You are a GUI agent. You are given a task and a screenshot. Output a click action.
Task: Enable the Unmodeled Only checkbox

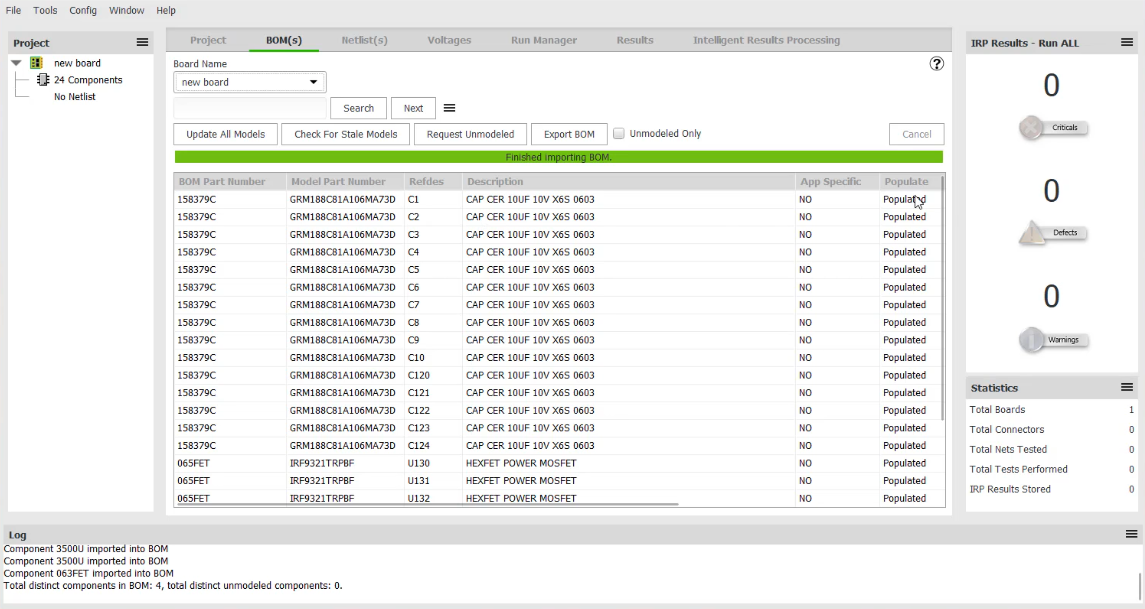pos(621,132)
